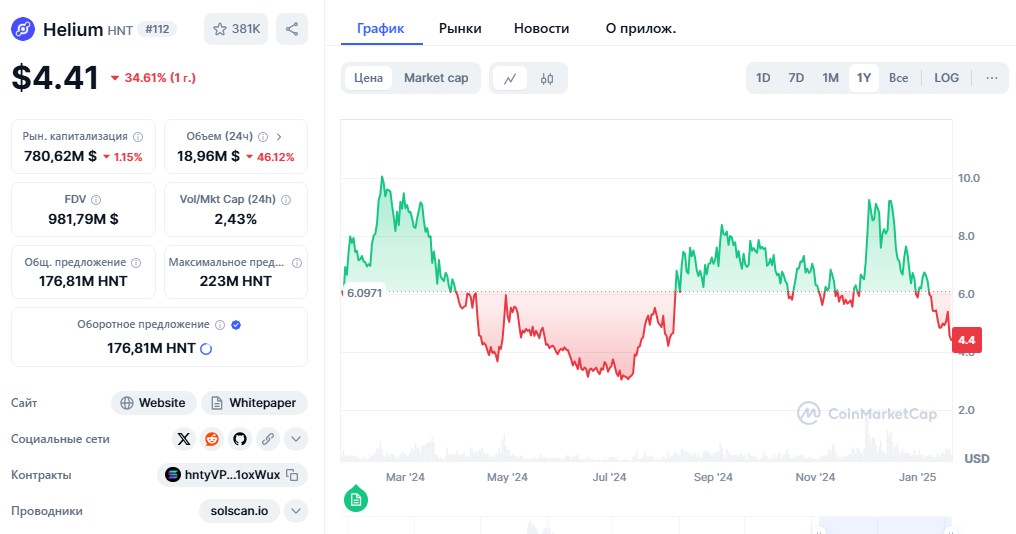This screenshot has height=534, width=1016.
Task: Click the share icon next to Helium
Action: (292, 29)
